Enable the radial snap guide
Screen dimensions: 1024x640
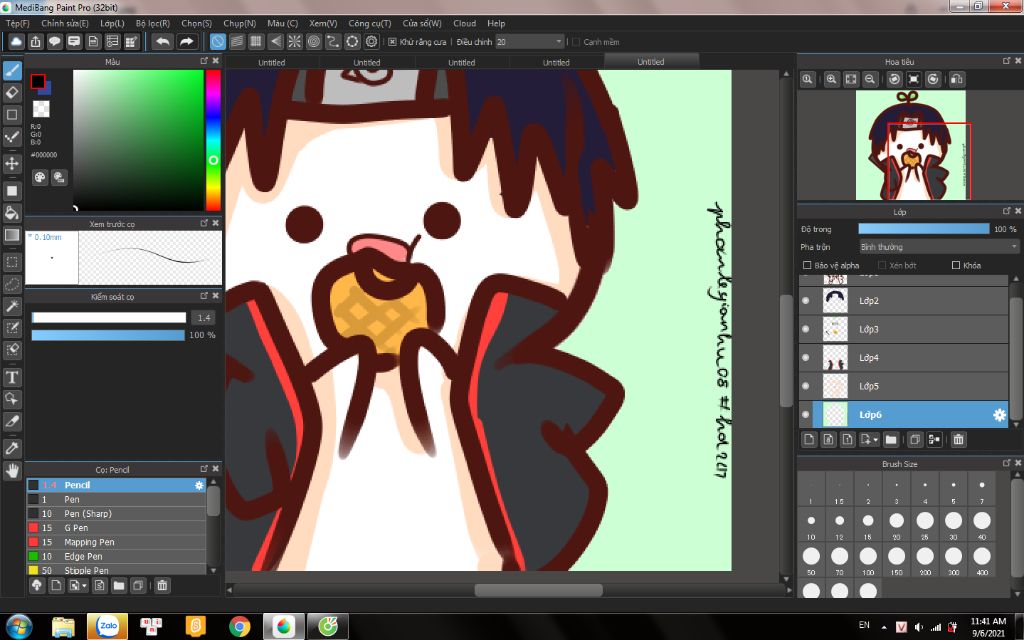tap(295, 42)
